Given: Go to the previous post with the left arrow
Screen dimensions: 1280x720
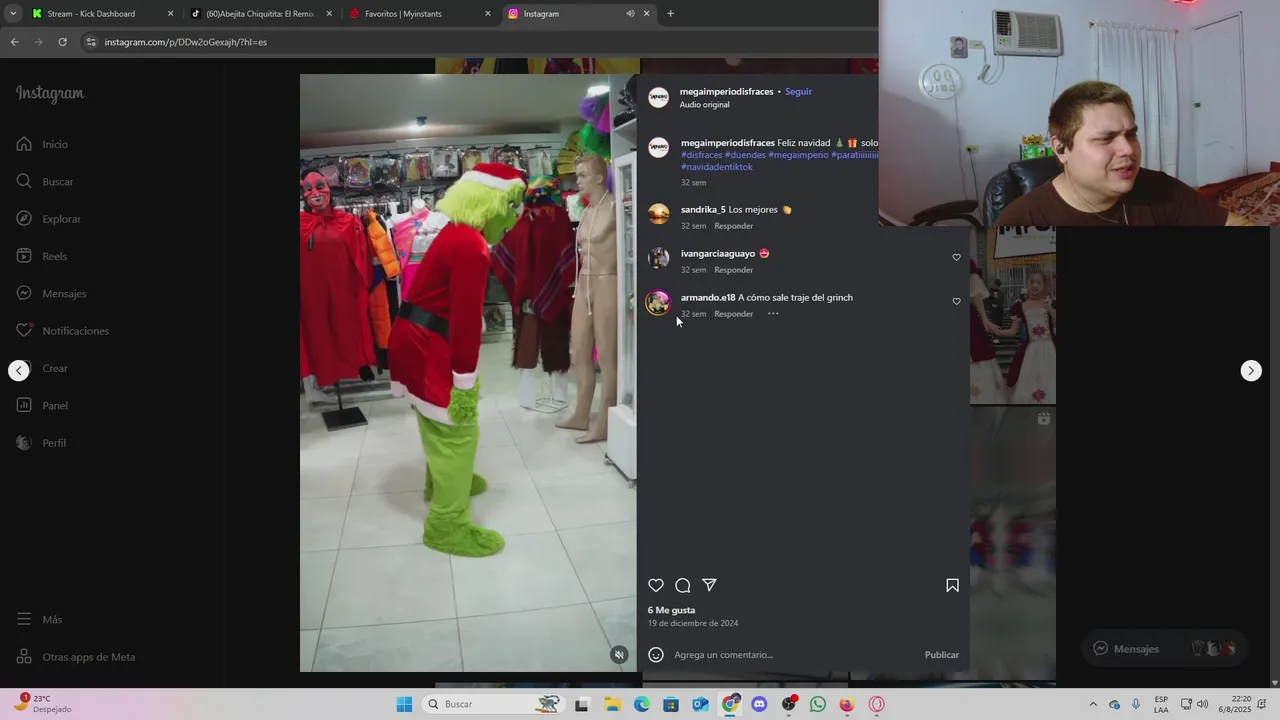Looking at the screenshot, I should [19, 370].
